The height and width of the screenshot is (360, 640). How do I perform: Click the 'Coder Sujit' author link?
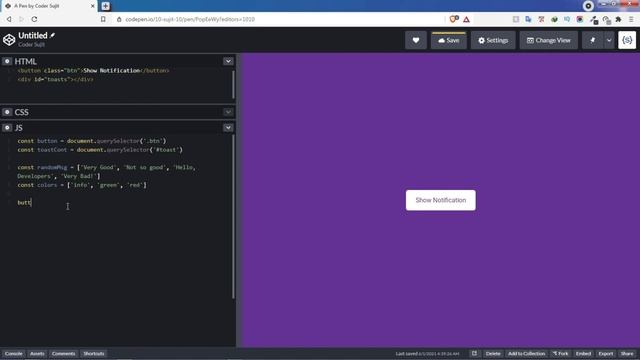click(x=31, y=44)
